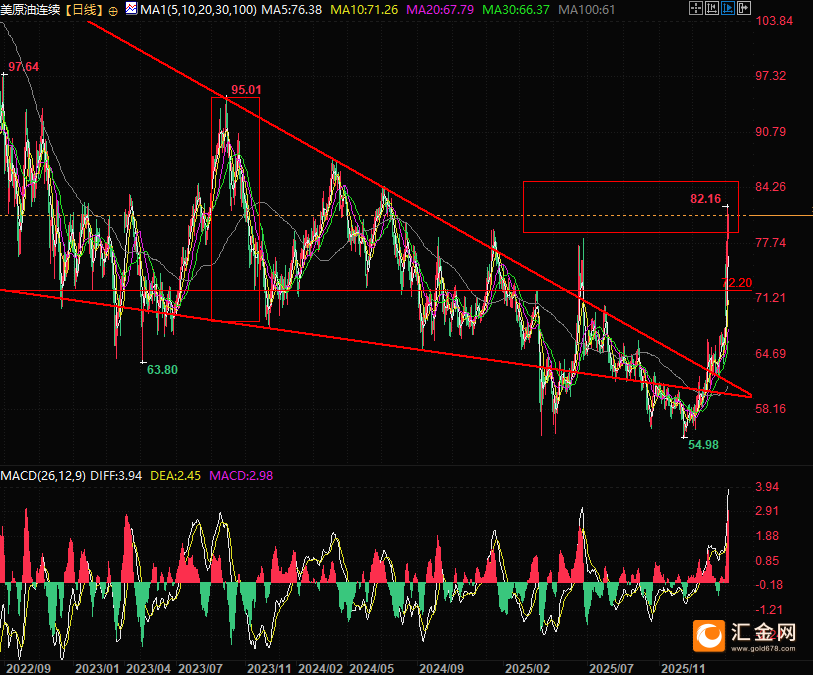
Task: Click the -0.18 MACD axis value
Action: point(769,585)
